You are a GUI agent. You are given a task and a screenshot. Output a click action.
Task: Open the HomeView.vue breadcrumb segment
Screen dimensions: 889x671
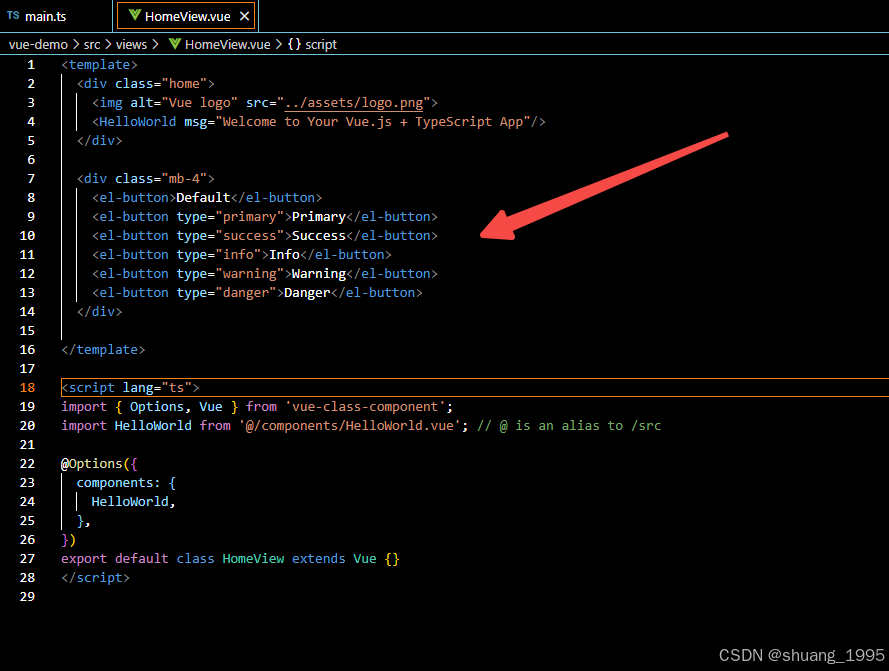click(x=227, y=44)
